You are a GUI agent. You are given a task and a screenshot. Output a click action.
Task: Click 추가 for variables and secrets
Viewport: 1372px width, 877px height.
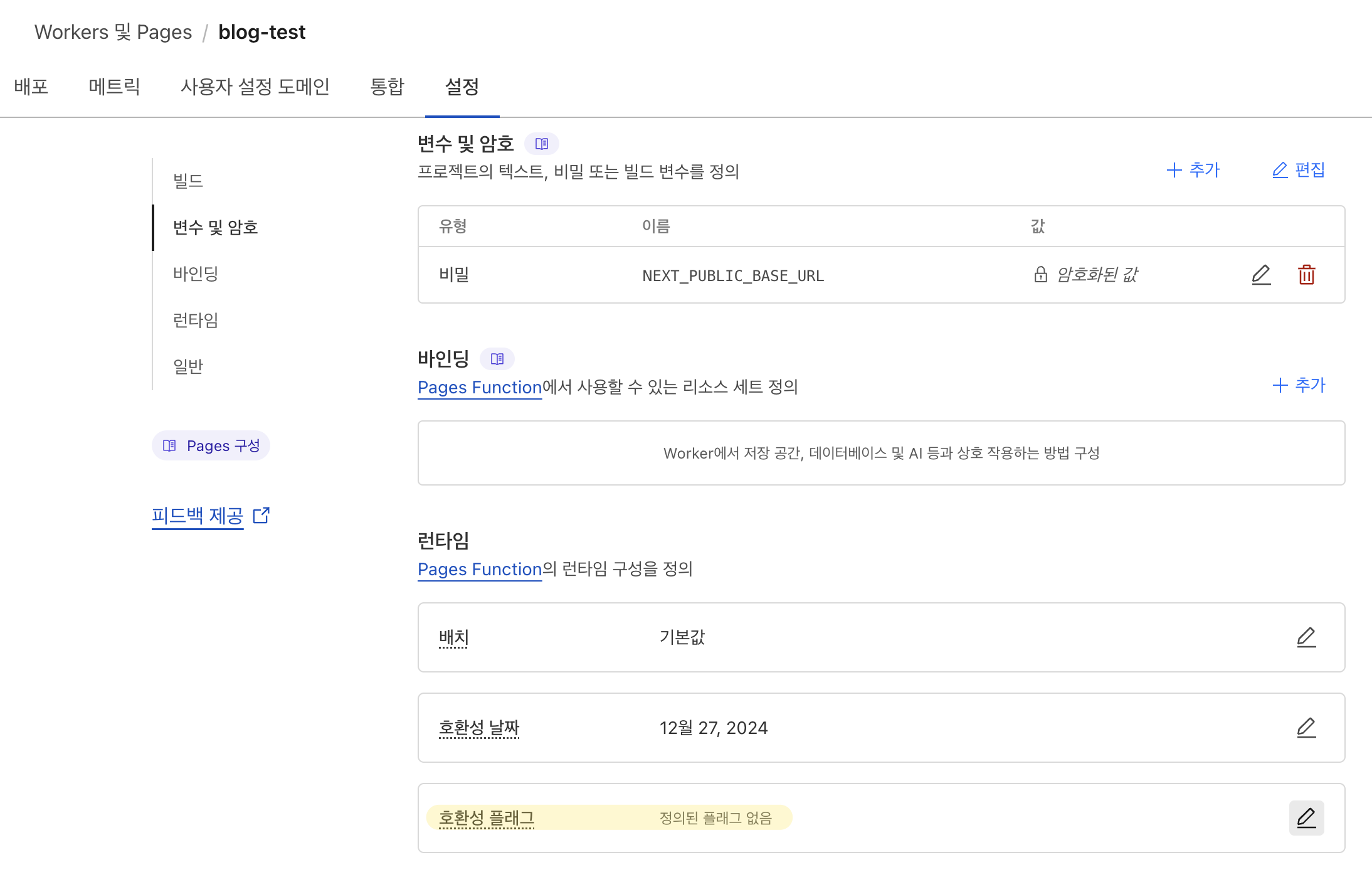point(1193,170)
